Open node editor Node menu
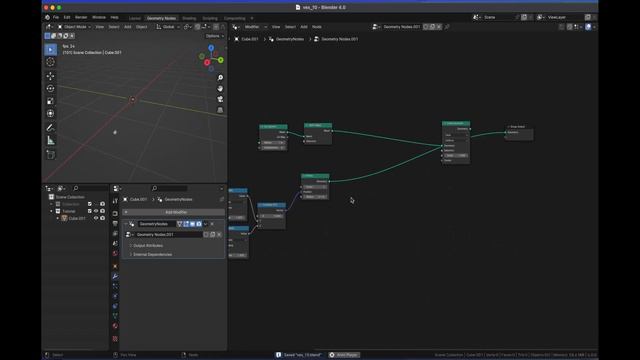The image size is (640, 360). [x=317, y=27]
